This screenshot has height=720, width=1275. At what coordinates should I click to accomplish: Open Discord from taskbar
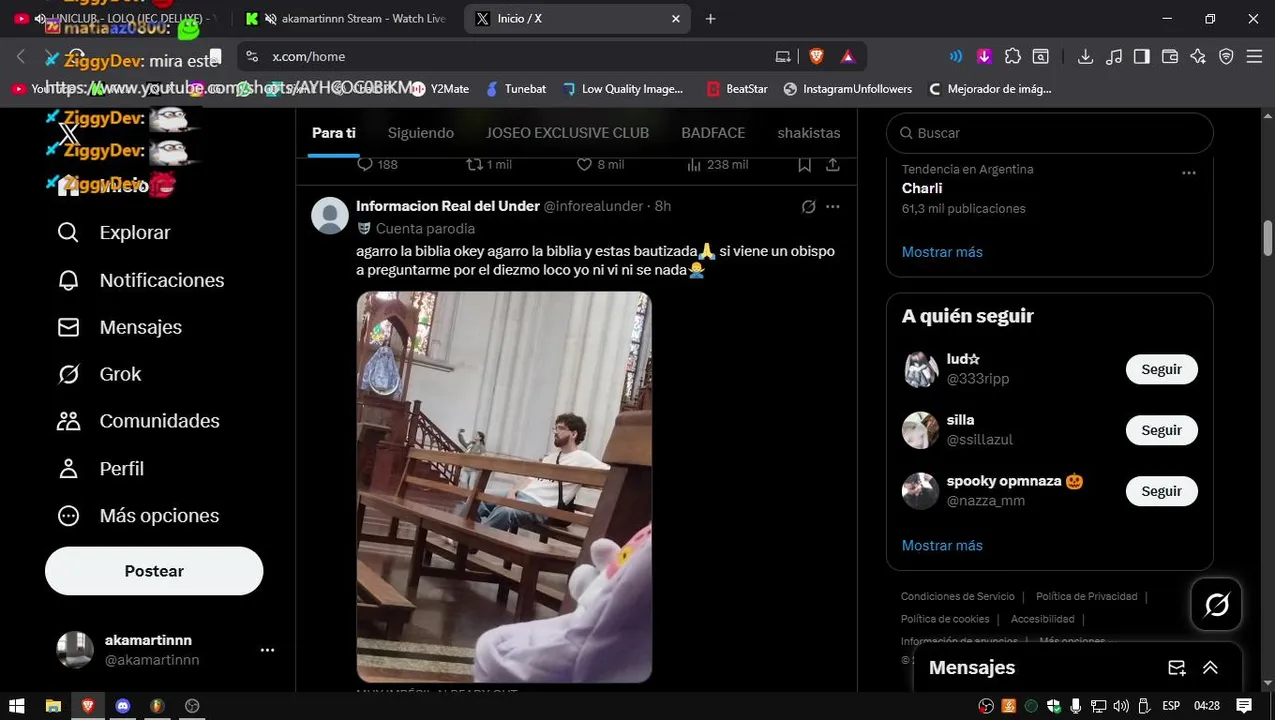(122, 706)
